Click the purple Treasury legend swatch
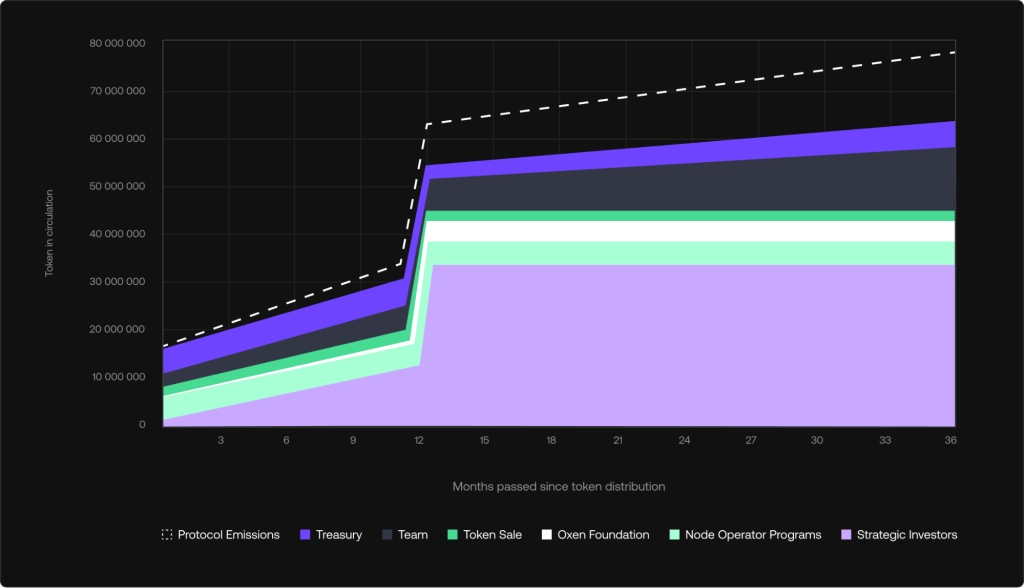This screenshot has width=1024, height=588. click(306, 535)
